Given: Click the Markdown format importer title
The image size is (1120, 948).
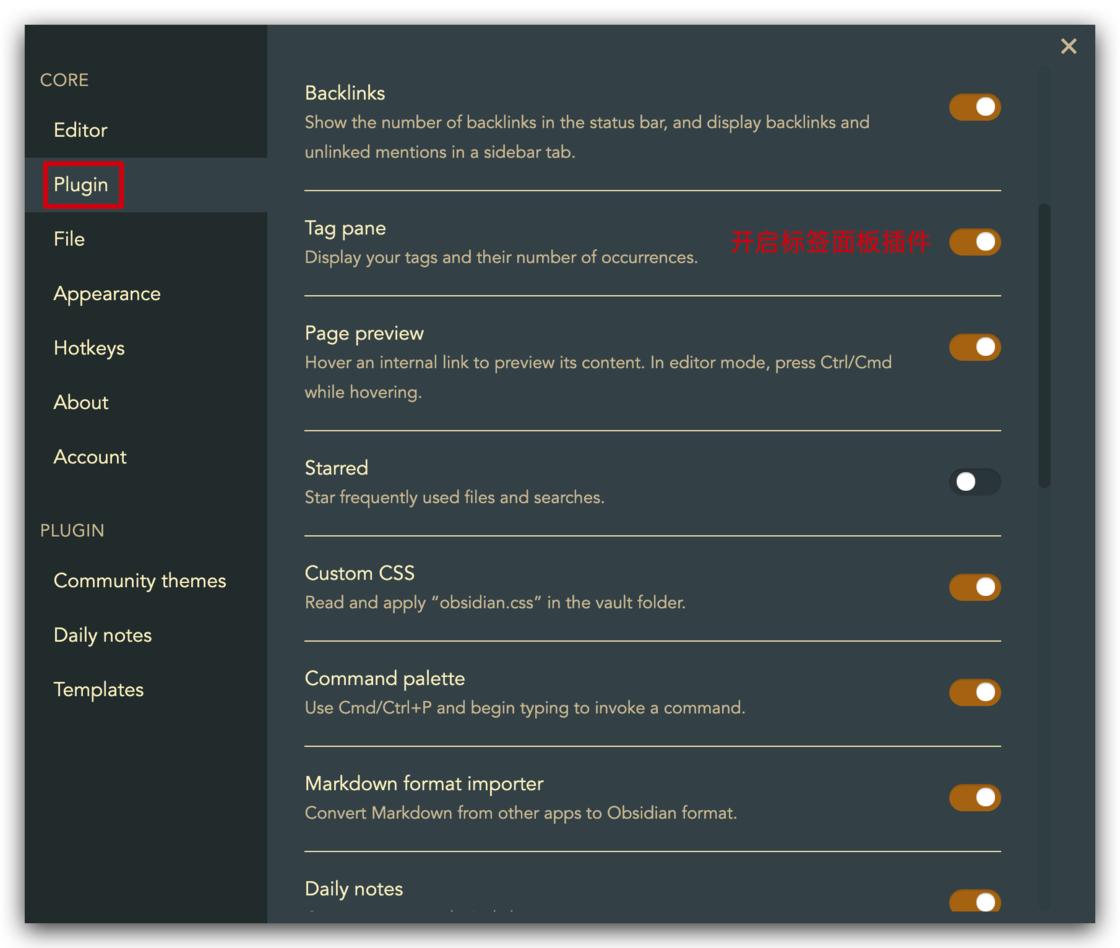Looking at the screenshot, I should (424, 784).
